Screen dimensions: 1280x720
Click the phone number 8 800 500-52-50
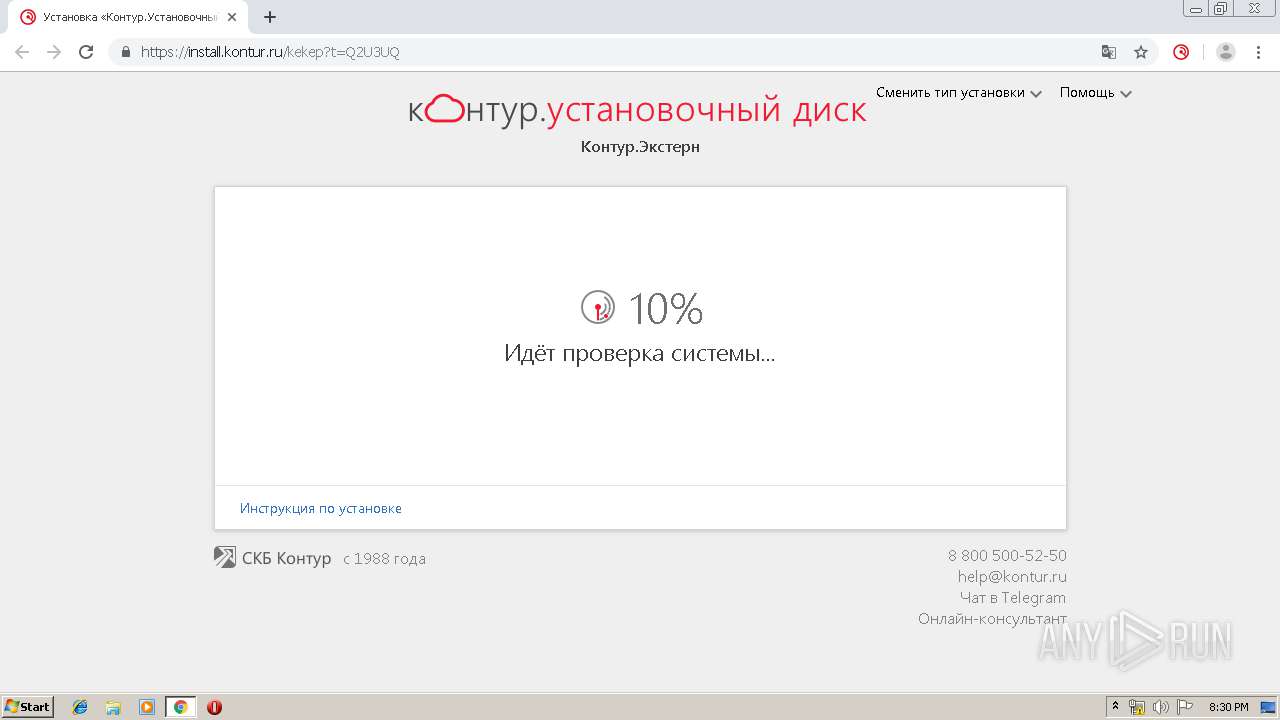point(1007,556)
